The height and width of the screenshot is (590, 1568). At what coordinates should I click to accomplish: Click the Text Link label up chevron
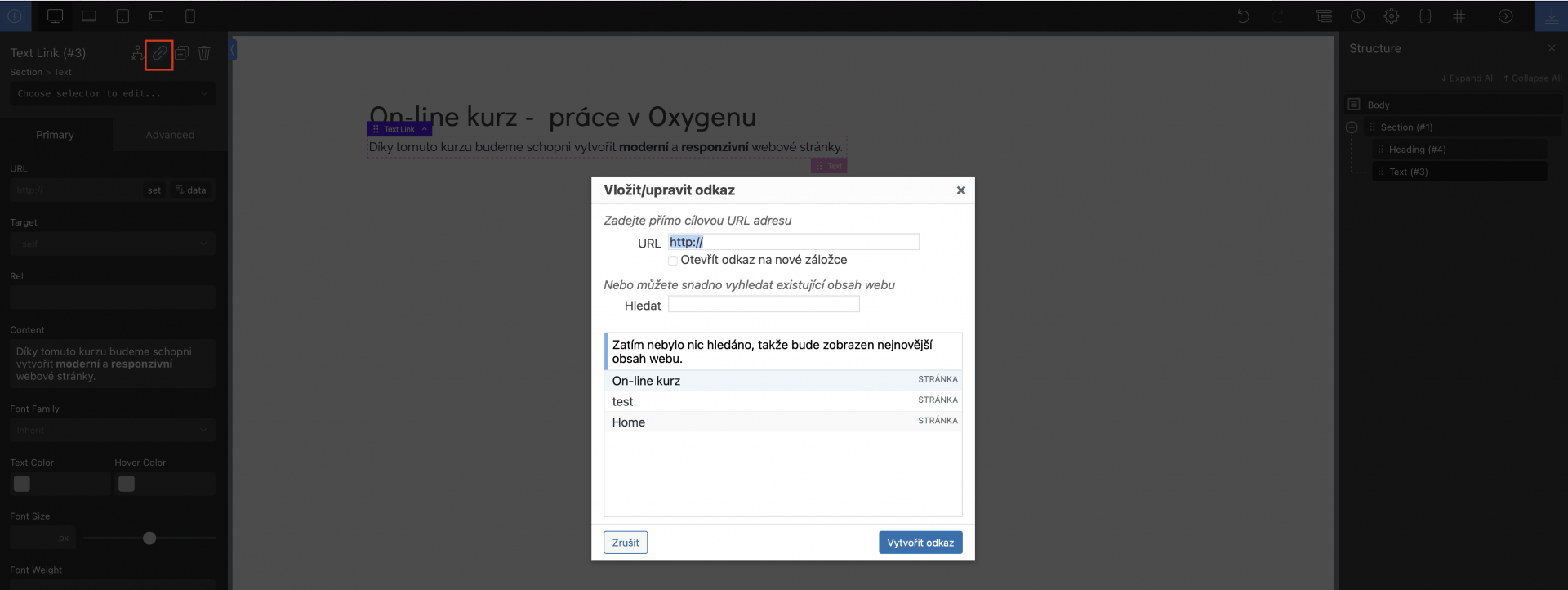[x=424, y=129]
